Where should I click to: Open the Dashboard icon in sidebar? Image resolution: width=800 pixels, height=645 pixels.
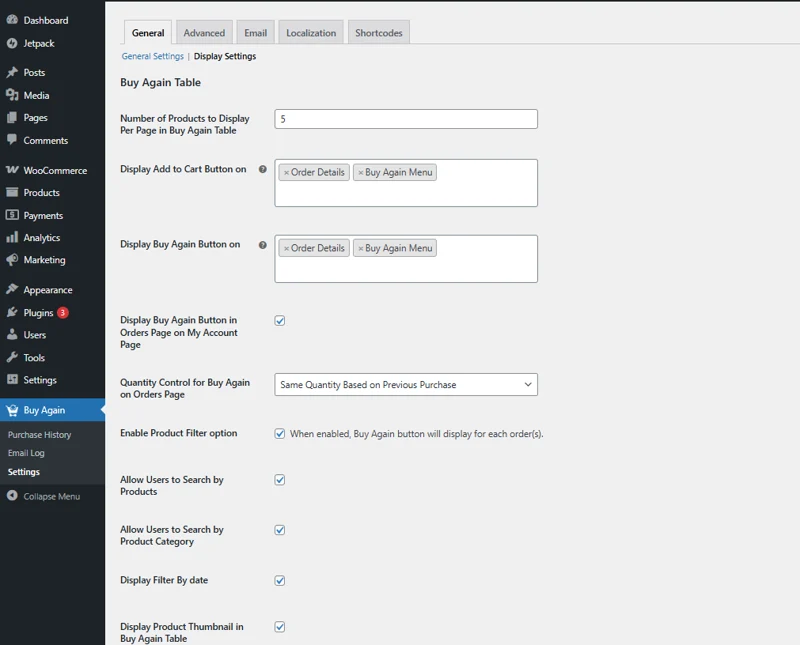click(x=12, y=20)
